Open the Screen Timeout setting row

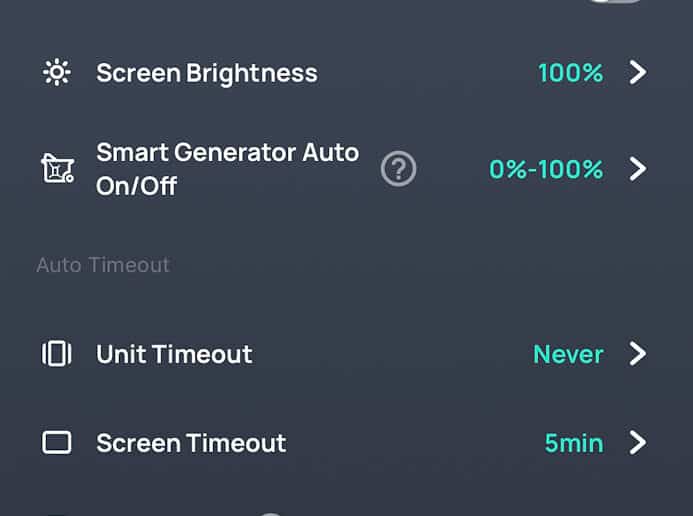(x=346, y=443)
